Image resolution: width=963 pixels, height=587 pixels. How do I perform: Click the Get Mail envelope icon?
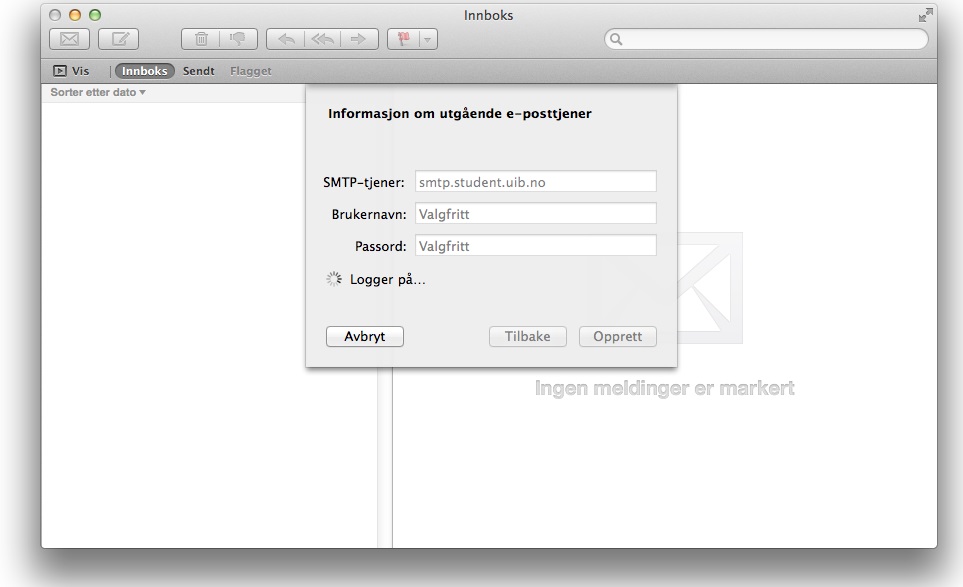coord(69,40)
